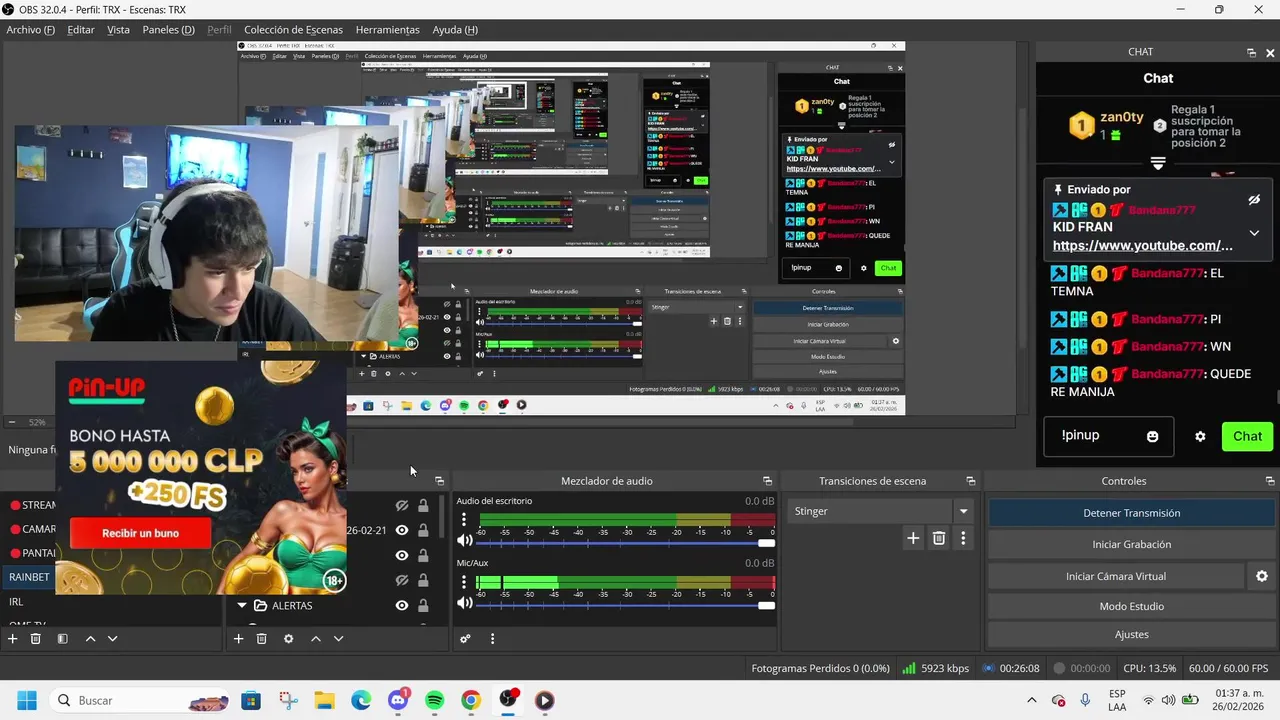Click the Windows taskbar search box
1280x720 pixels.
(140, 701)
